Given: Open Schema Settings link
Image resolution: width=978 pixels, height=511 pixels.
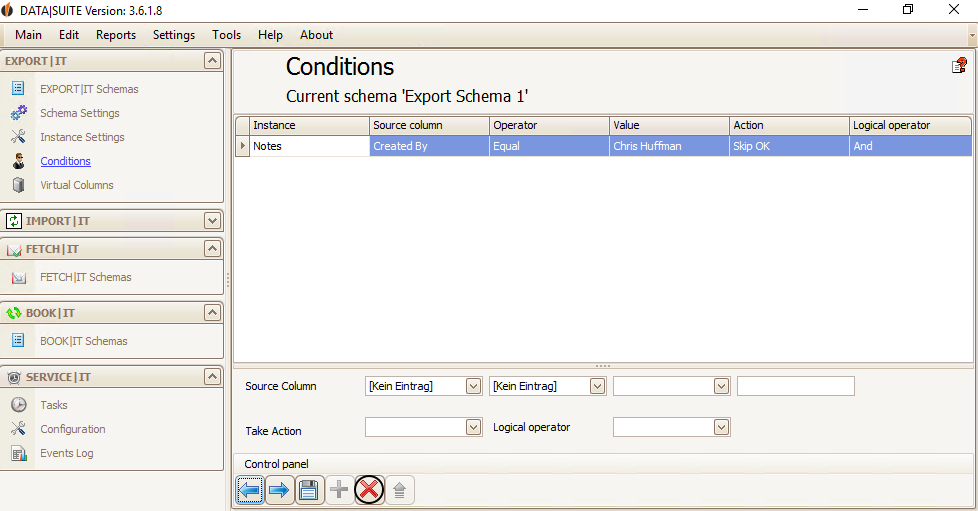Looking at the screenshot, I should (80, 113).
